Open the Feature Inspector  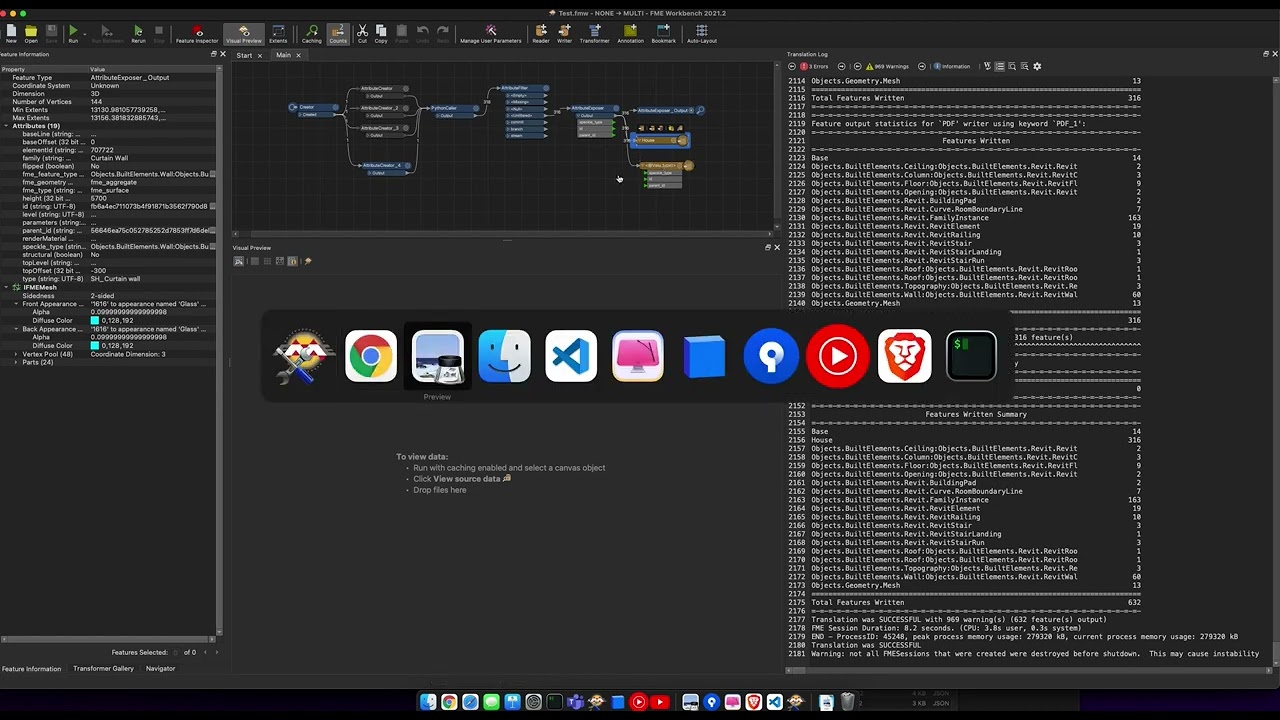coord(197,33)
